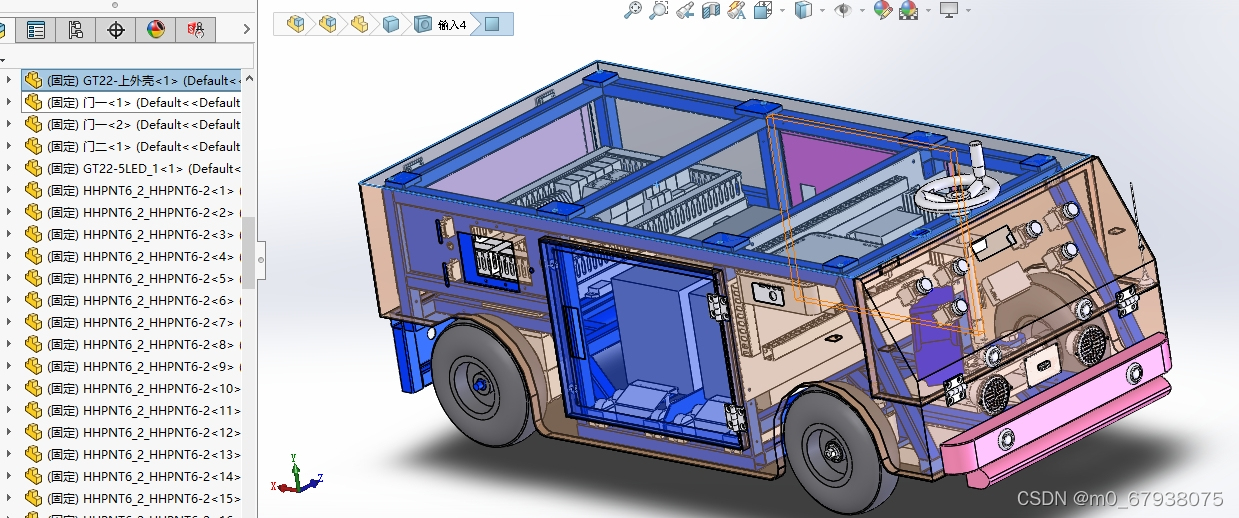Click Zoom to Area icon
The image size is (1239, 518).
pos(659,10)
